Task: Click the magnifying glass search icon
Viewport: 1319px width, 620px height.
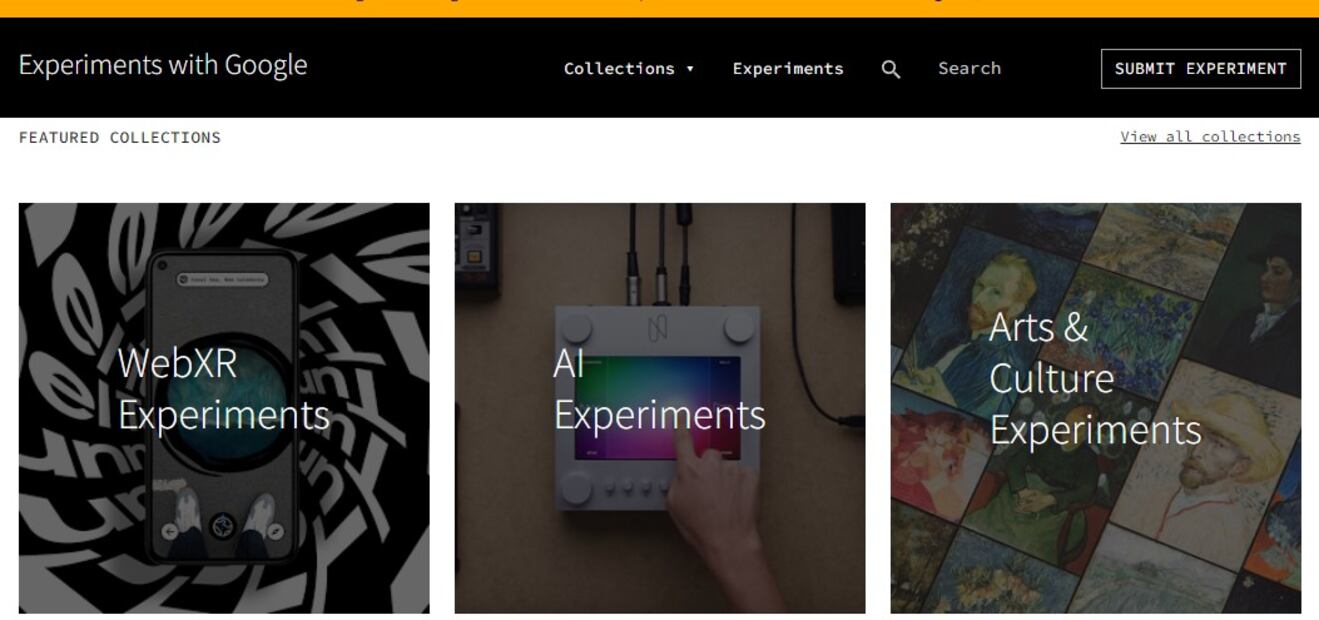Action: tap(890, 69)
